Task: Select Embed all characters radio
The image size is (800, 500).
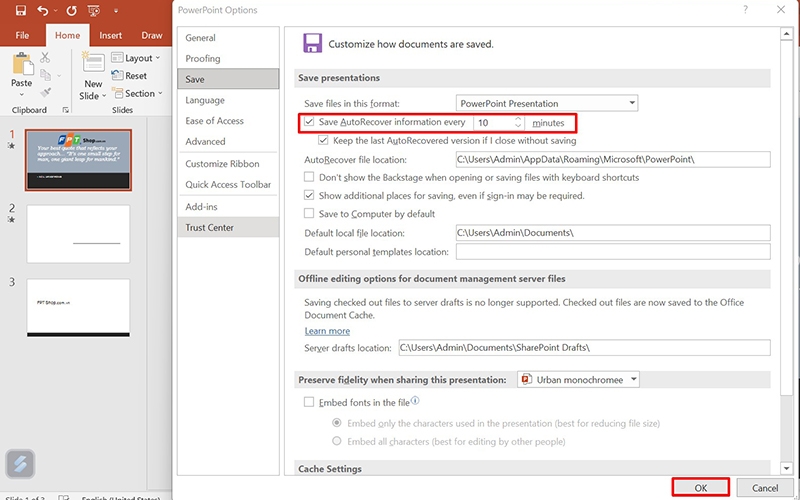Action: 337,441
